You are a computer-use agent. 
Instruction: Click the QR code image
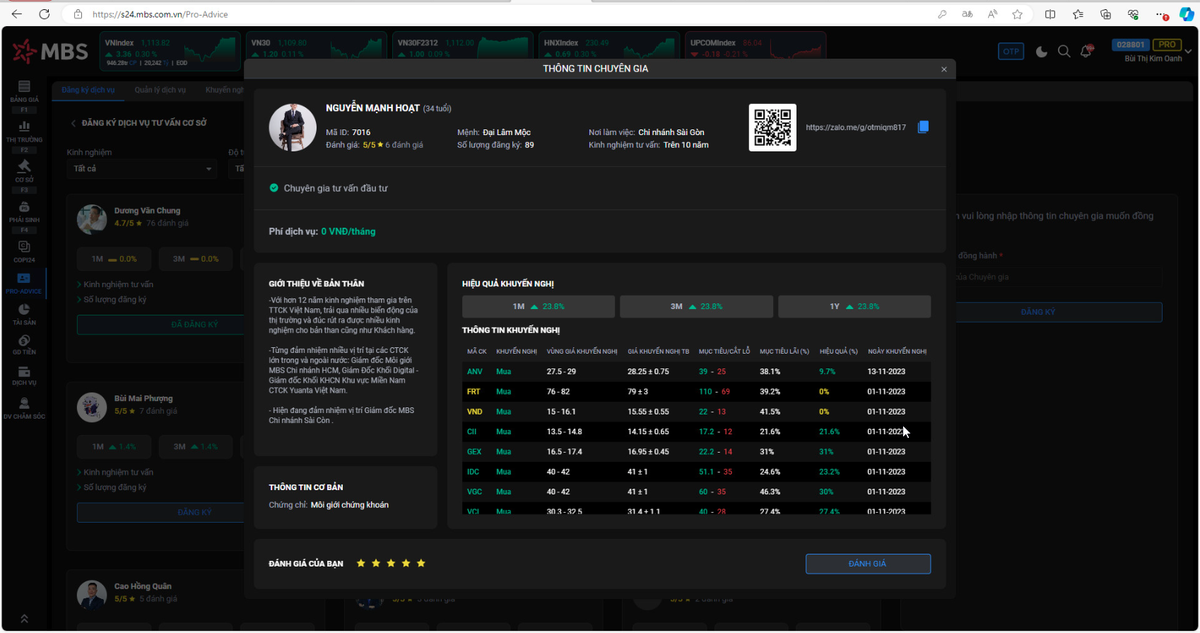click(x=772, y=128)
